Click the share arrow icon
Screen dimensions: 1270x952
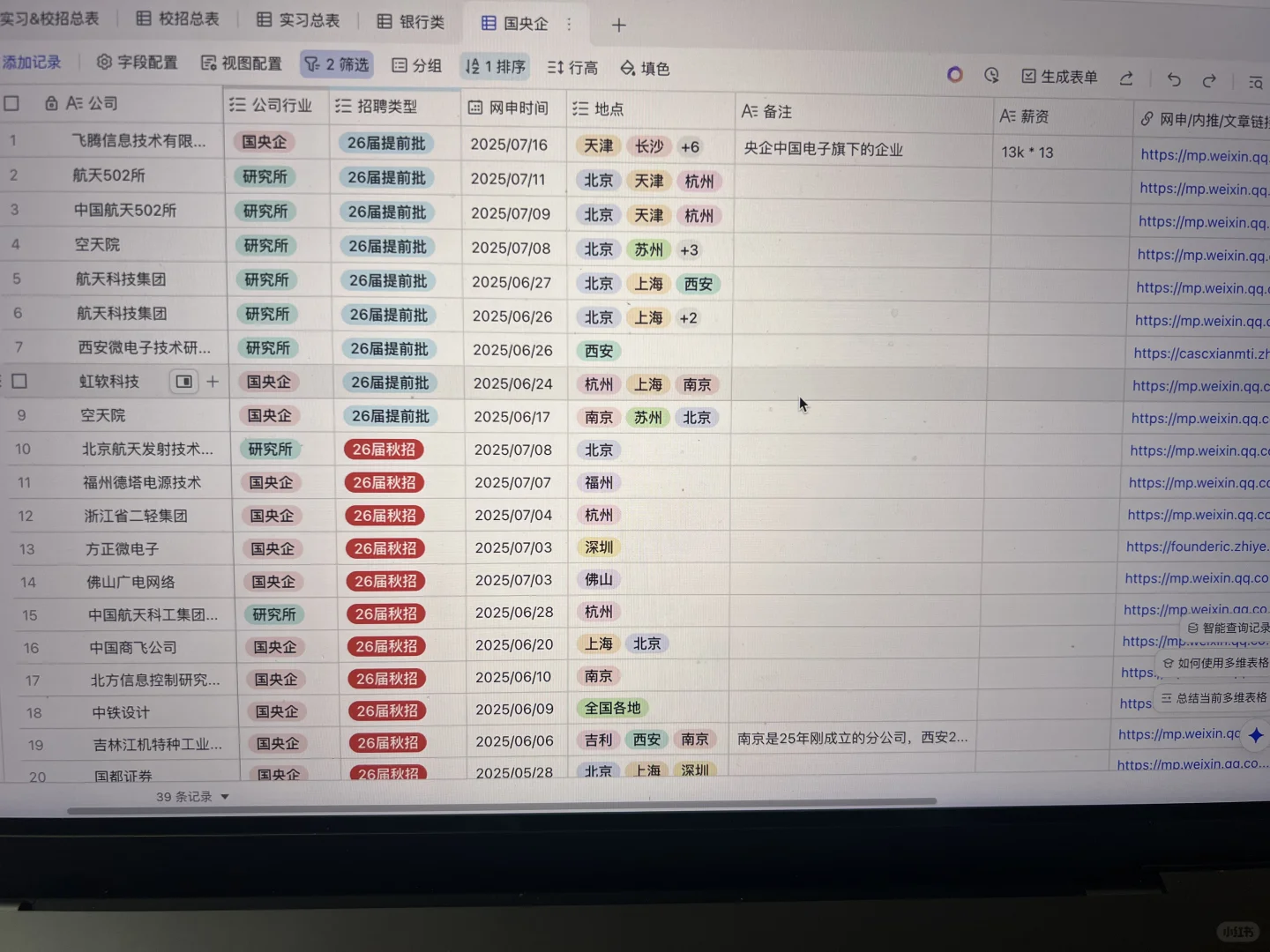pyautogui.click(x=1126, y=78)
